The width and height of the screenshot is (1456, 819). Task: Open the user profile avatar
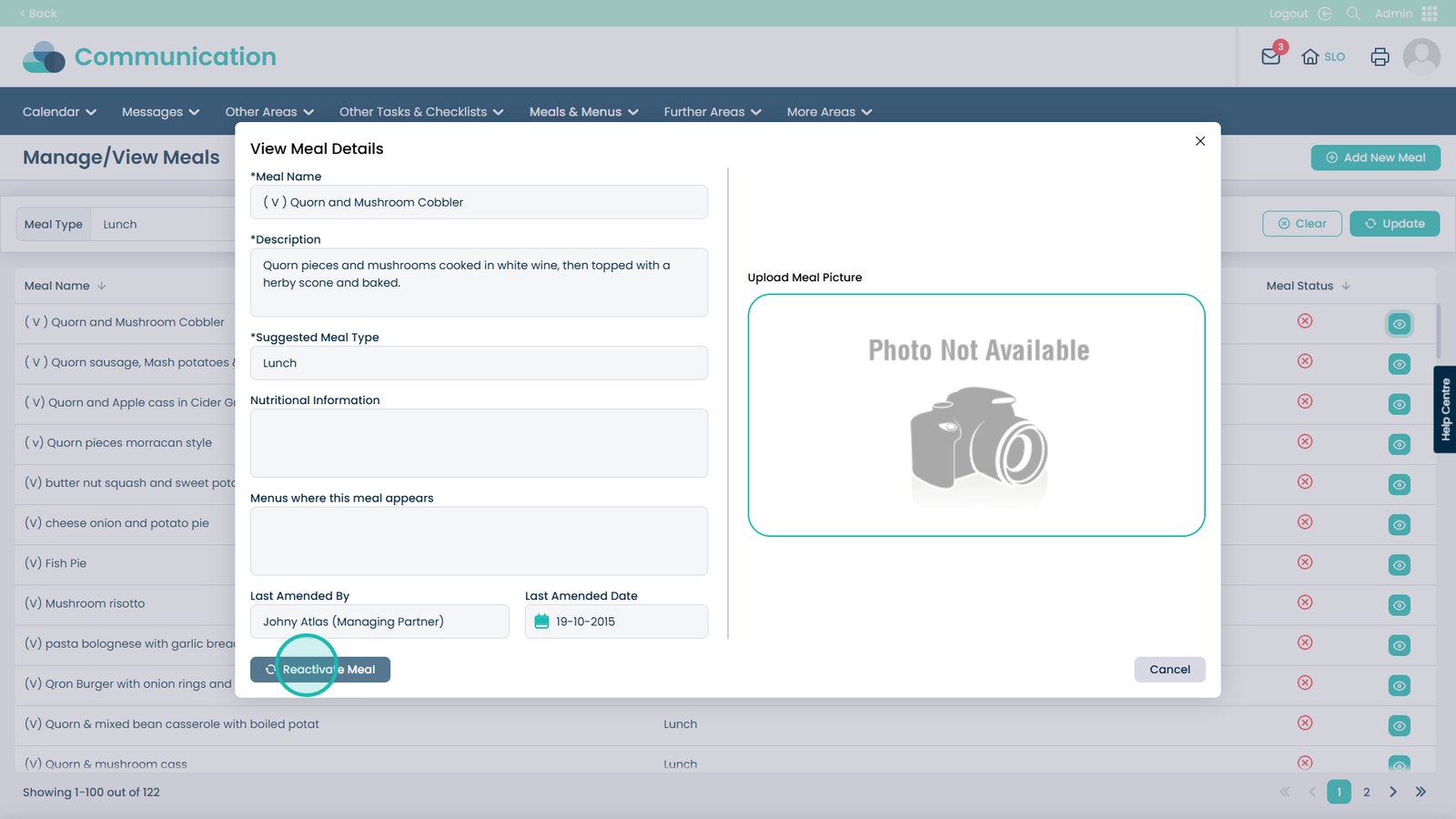tap(1421, 56)
